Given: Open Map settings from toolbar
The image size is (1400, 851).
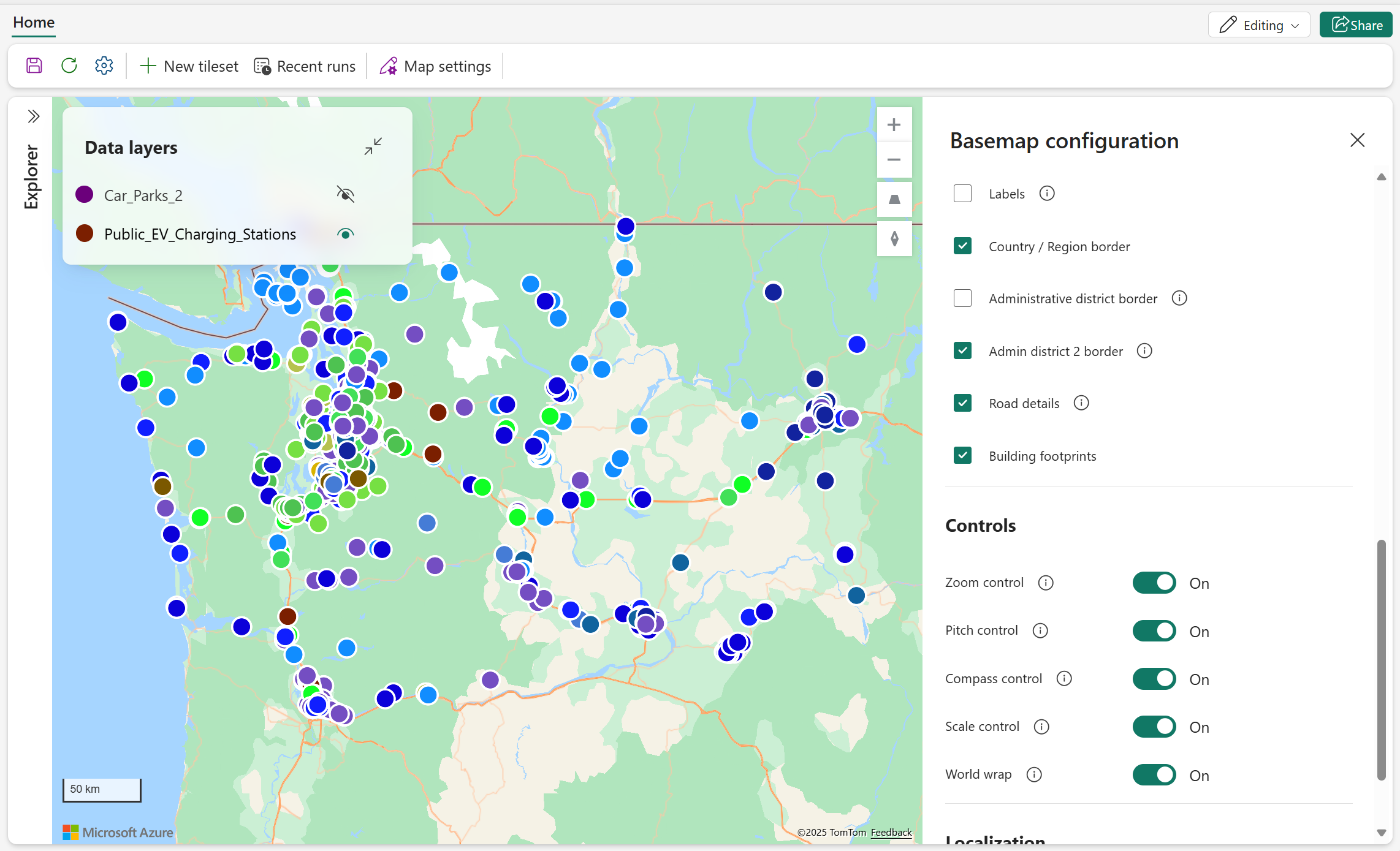Looking at the screenshot, I should click(435, 66).
